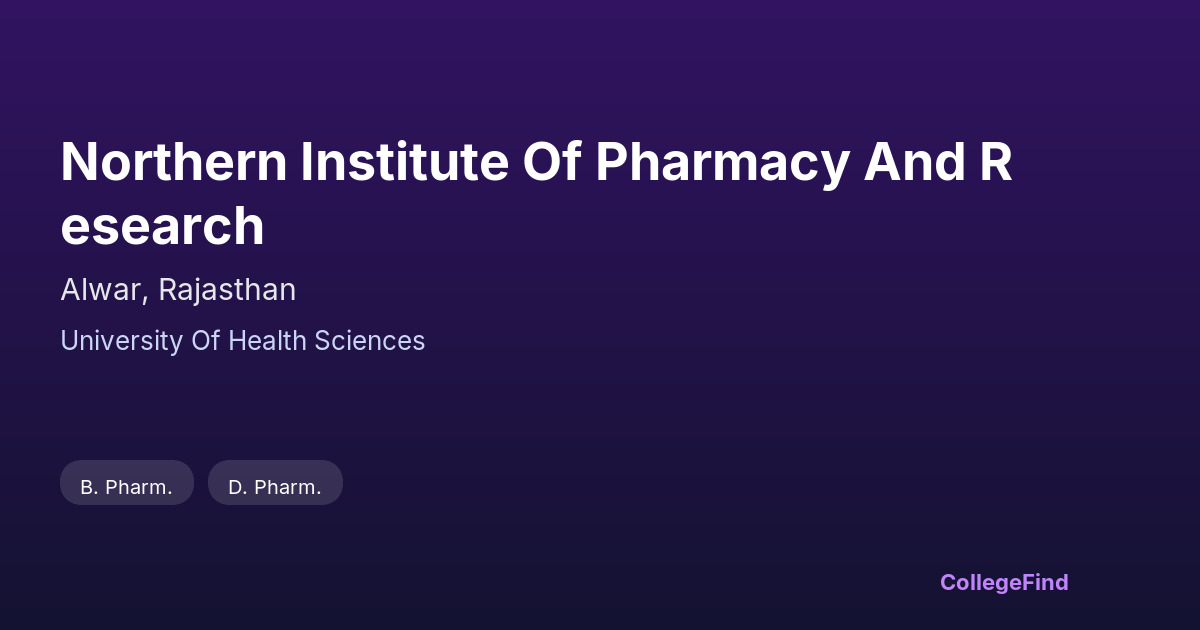Click the letter R ending the heading's first line

(996, 162)
